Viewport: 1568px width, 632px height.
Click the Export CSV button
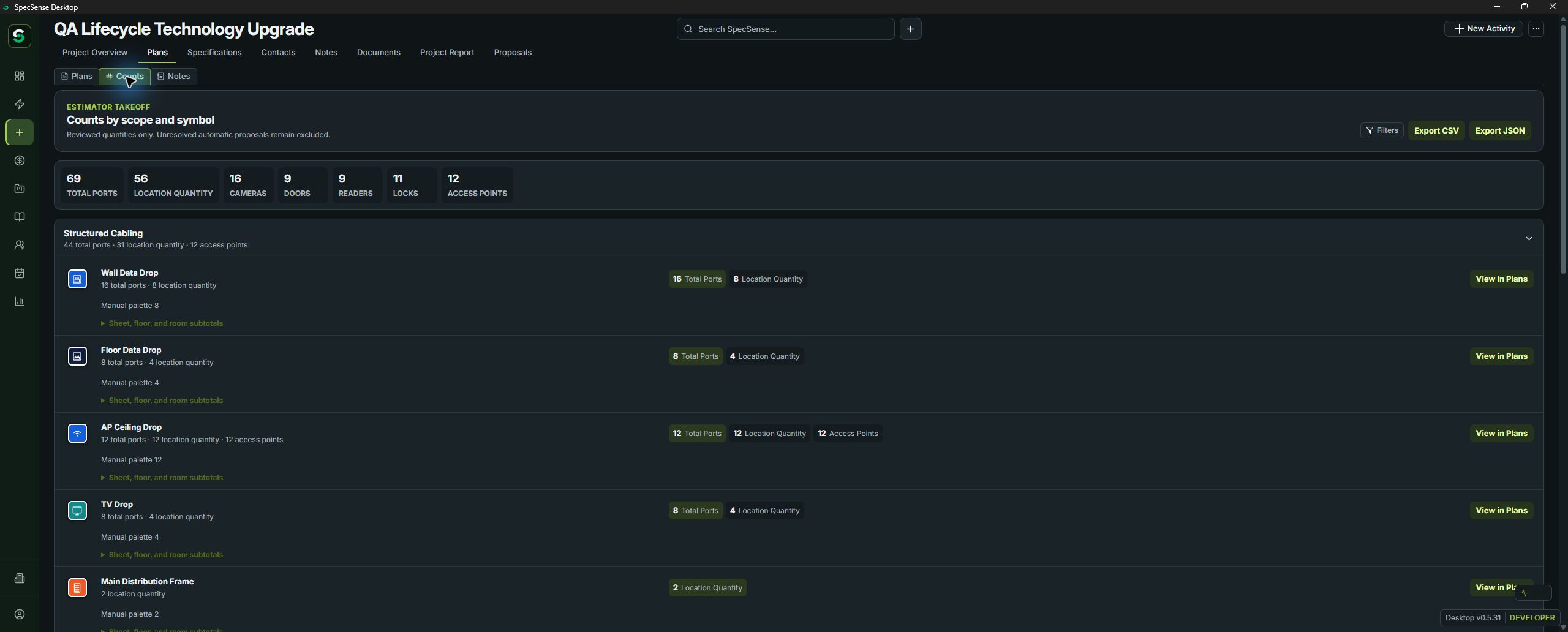tap(1436, 130)
